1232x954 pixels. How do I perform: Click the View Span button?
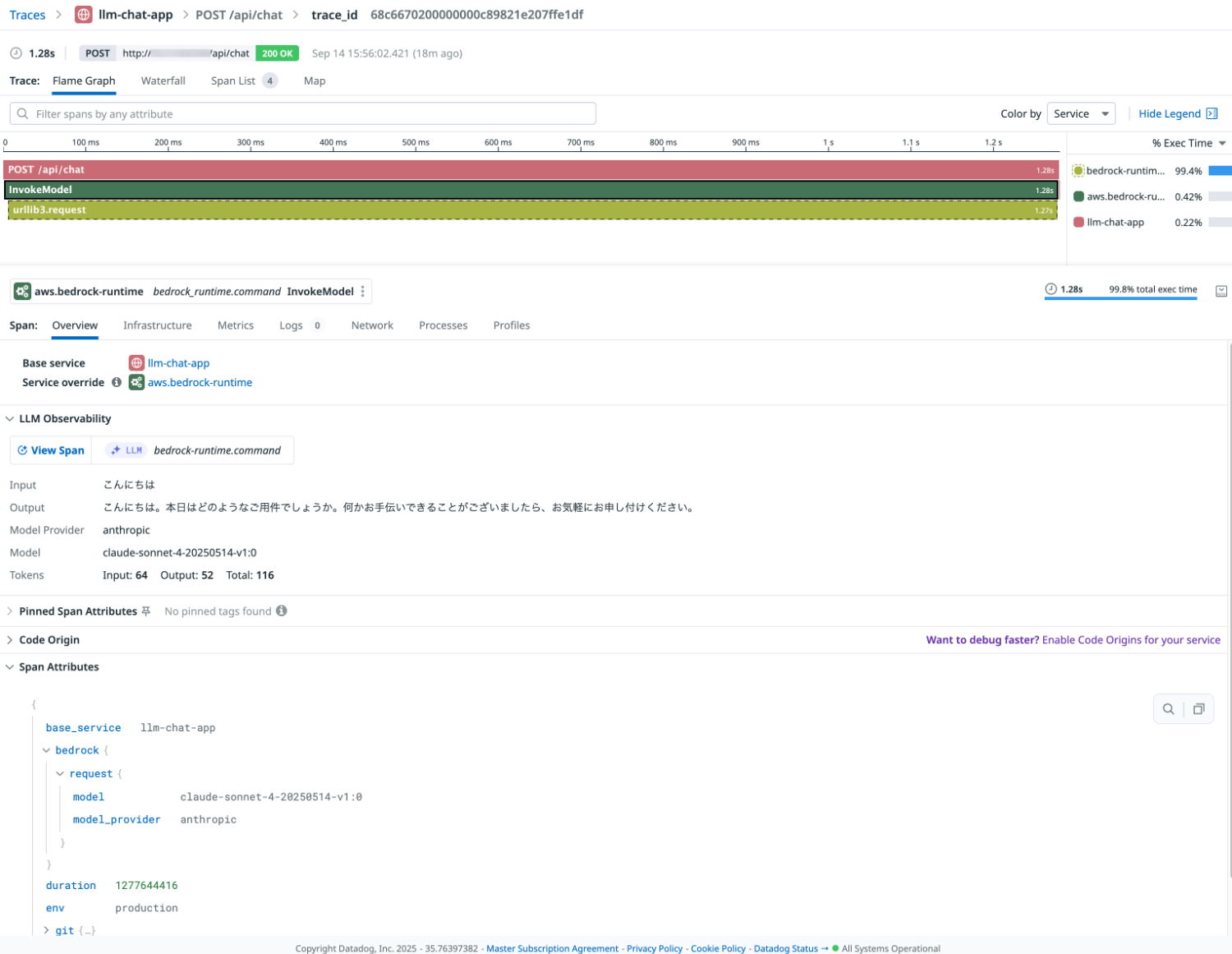51,450
